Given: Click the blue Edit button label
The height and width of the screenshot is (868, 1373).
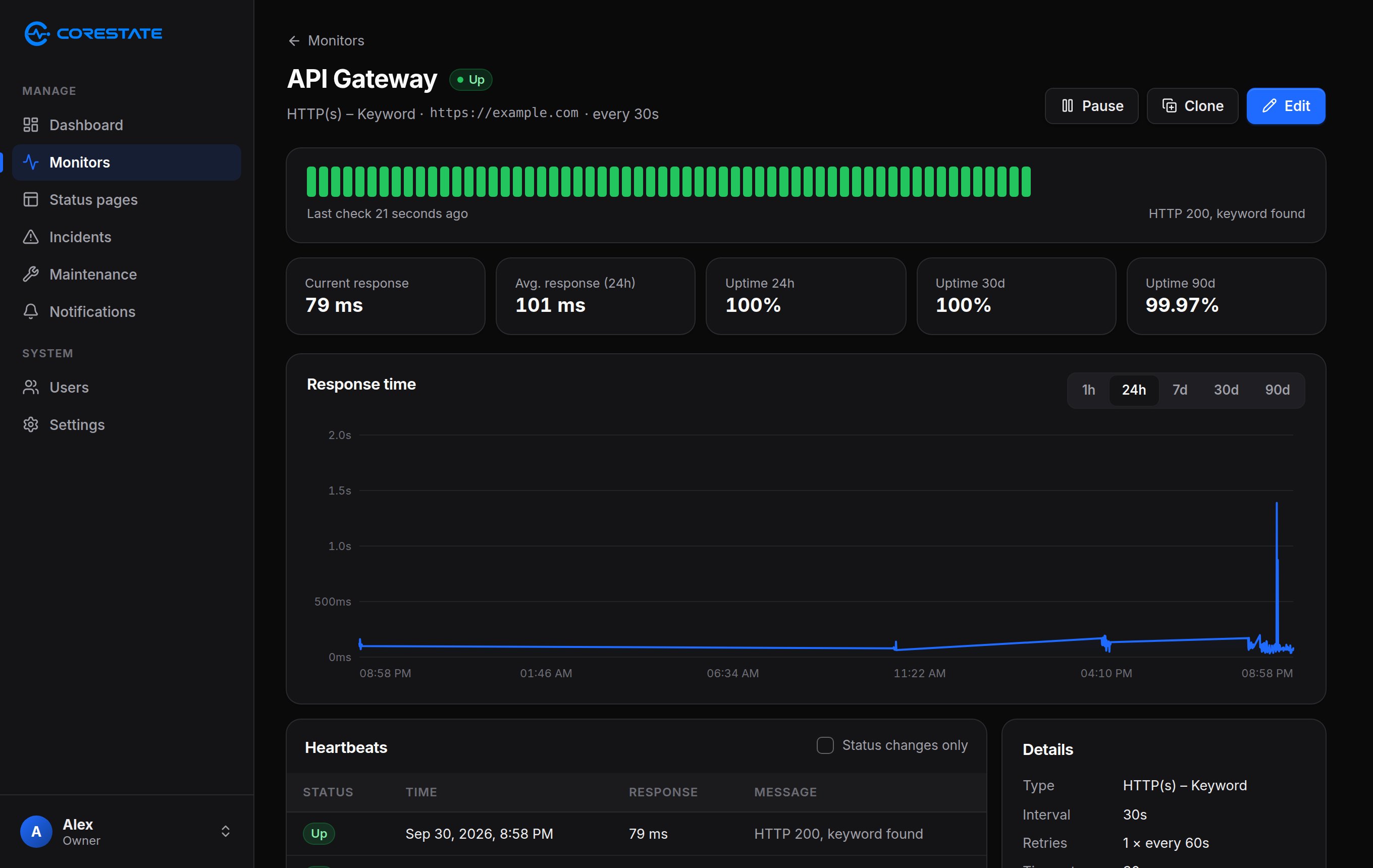Looking at the screenshot, I should tap(1297, 106).
